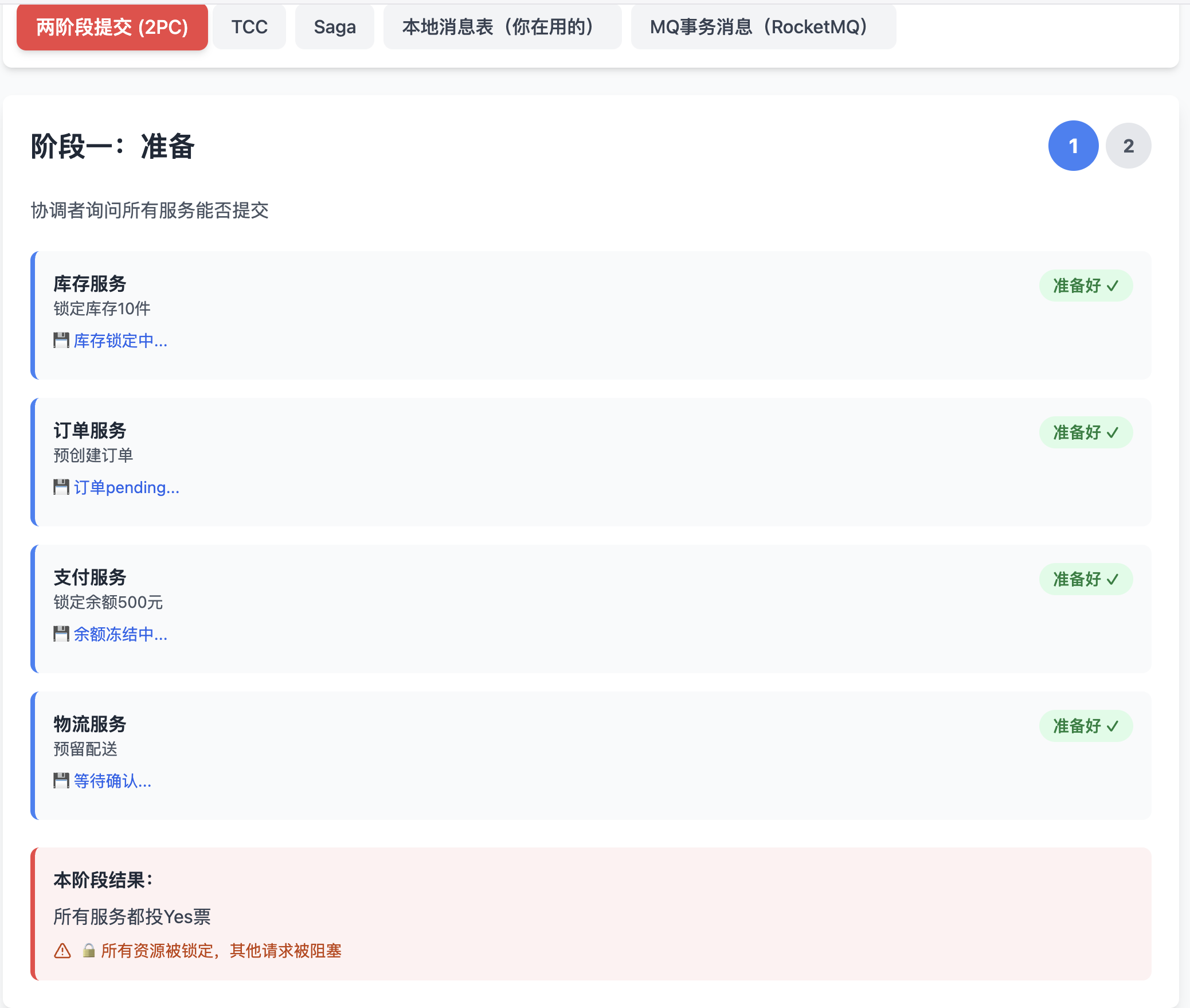The height and width of the screenshot is (1008, 1190).
Task: Click floppy disk icon beside 订单pending
Action: [x=61, y=487]
